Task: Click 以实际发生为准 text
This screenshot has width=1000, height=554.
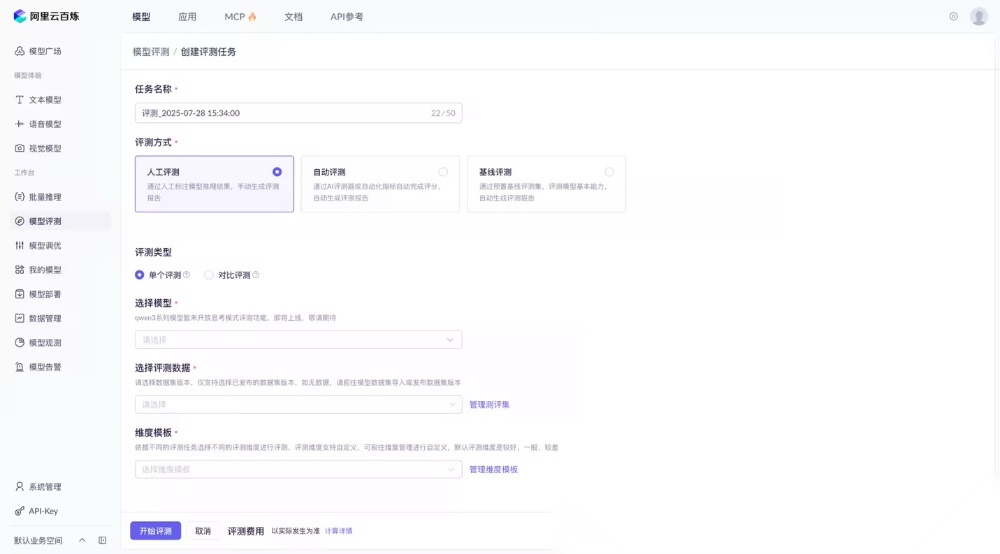Action: click(295, 530)
